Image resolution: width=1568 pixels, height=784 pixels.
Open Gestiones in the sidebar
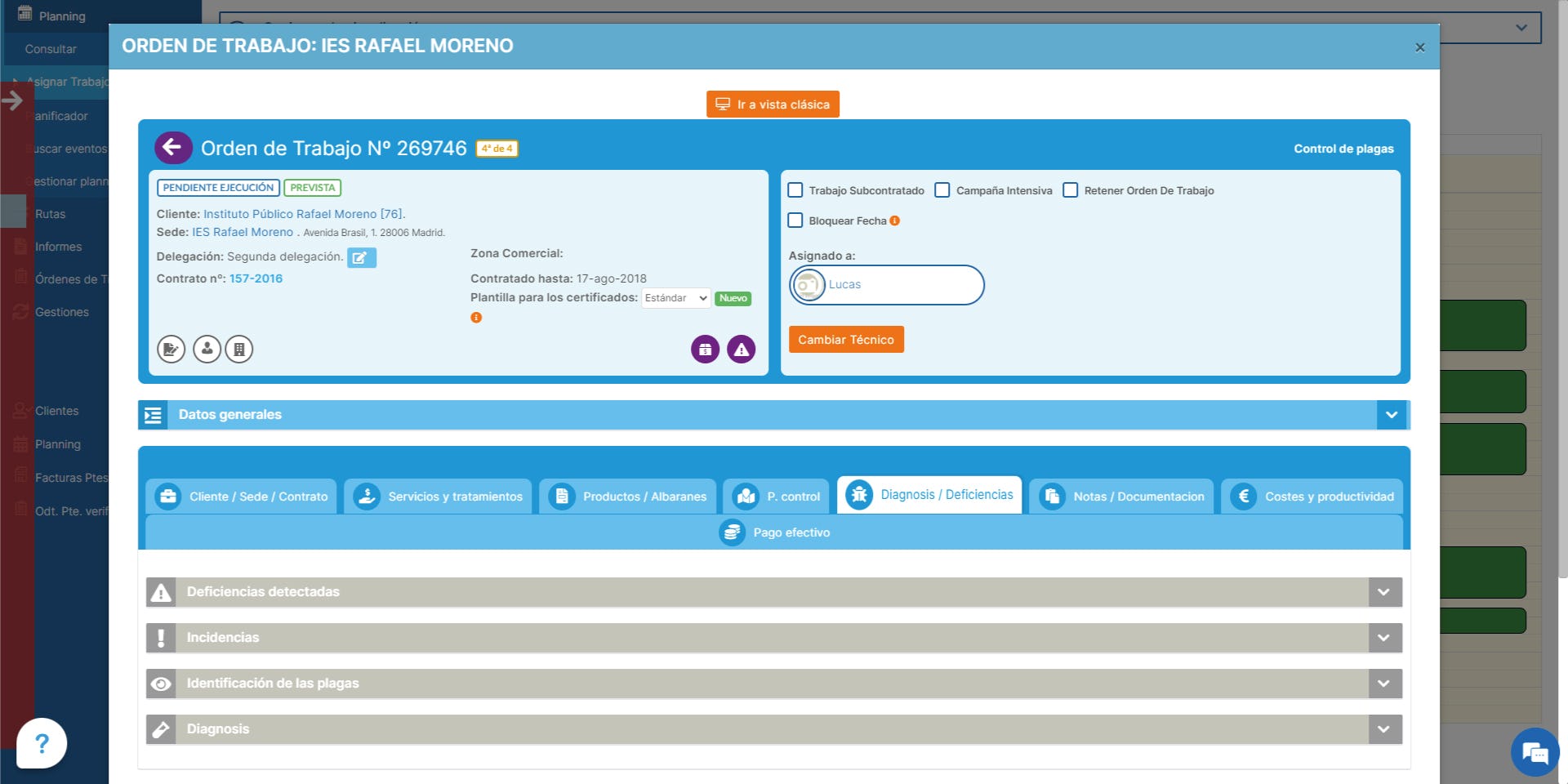point(61,312)
